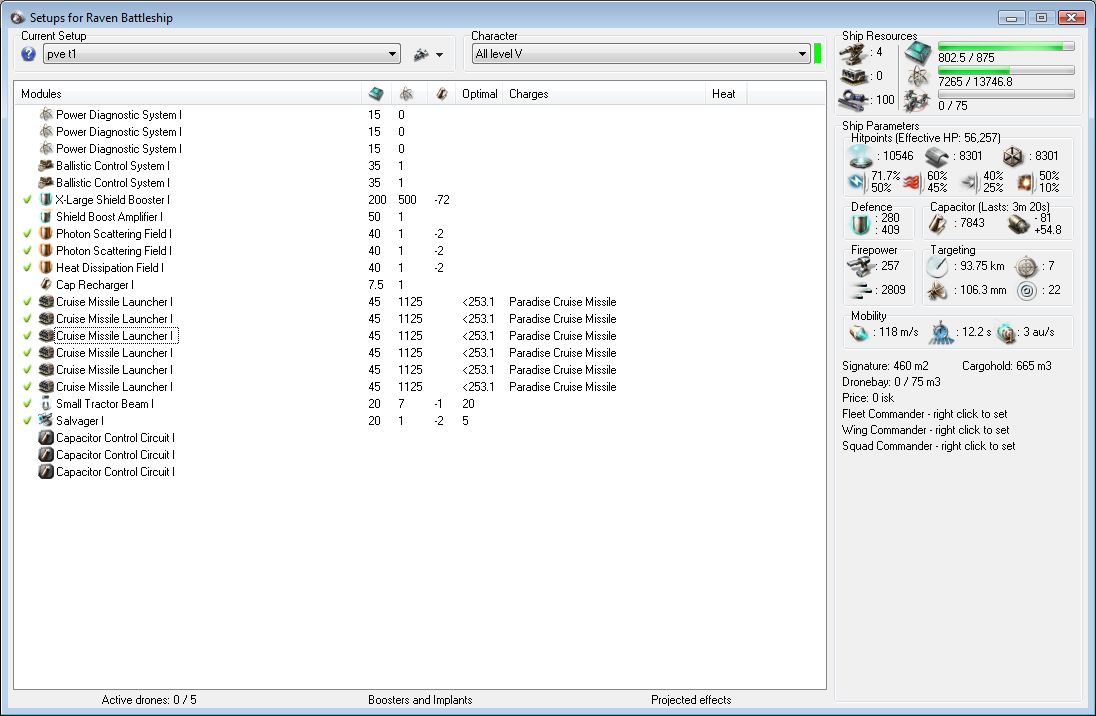Click the X-Large Shield Booster I icon
This screenshot has width=1096, height=716.
pyautogui.click(x=45, y=200)
